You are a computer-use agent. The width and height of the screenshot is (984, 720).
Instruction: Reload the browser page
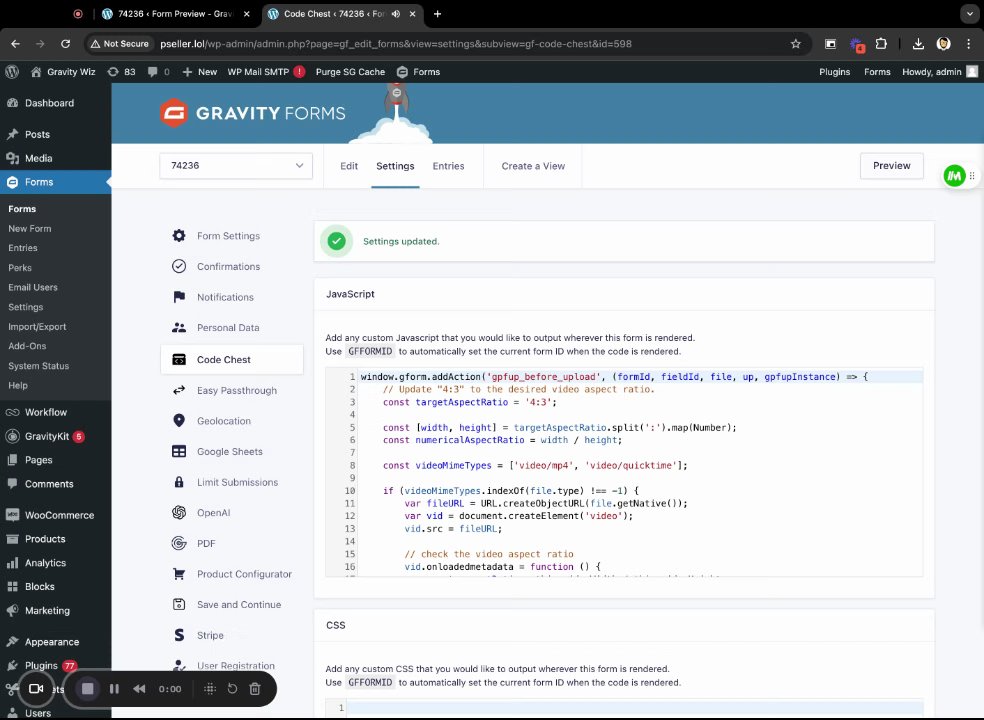tap(65, 44)
